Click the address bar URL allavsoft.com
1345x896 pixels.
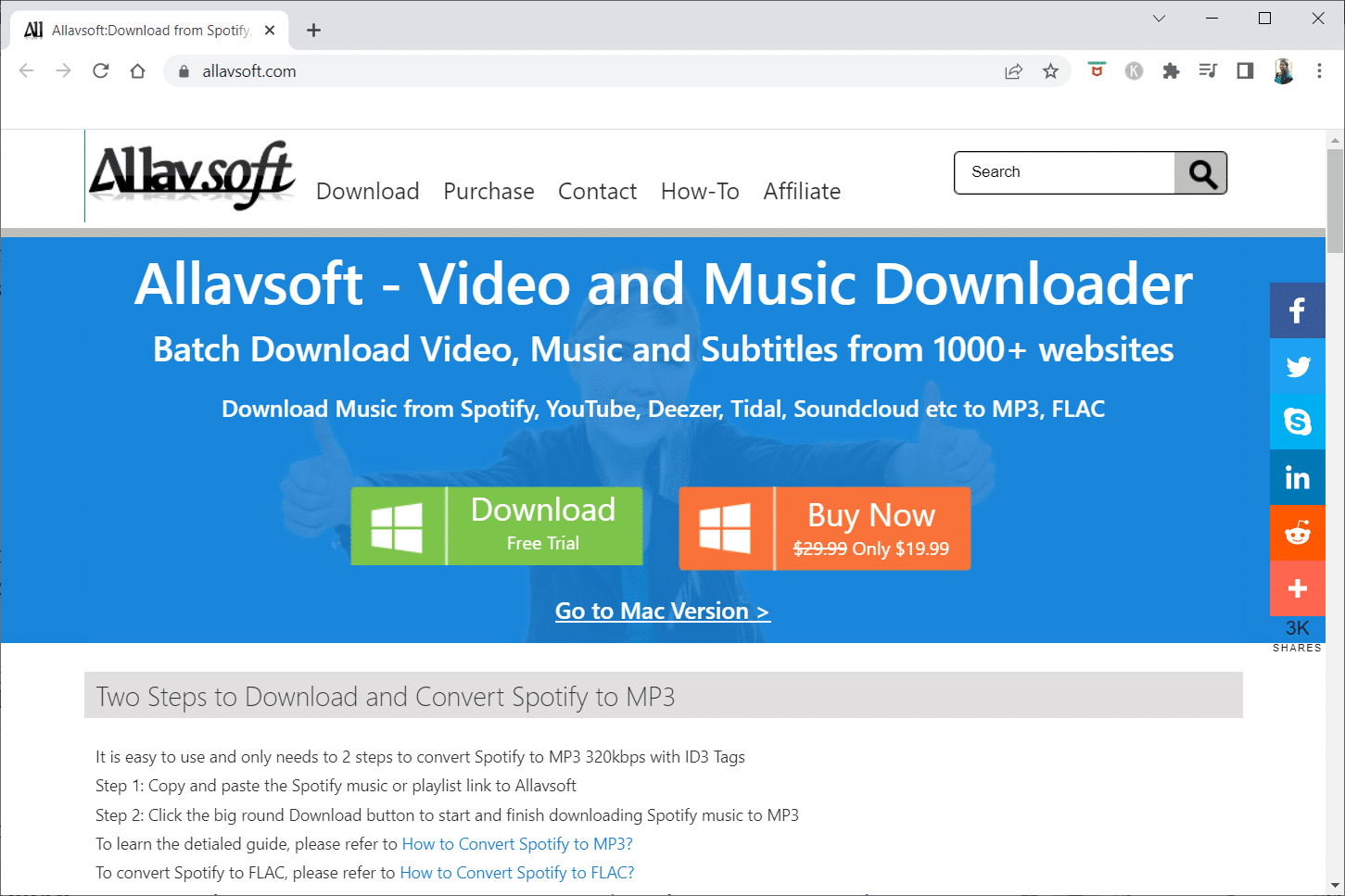click(x=249, y=71)
